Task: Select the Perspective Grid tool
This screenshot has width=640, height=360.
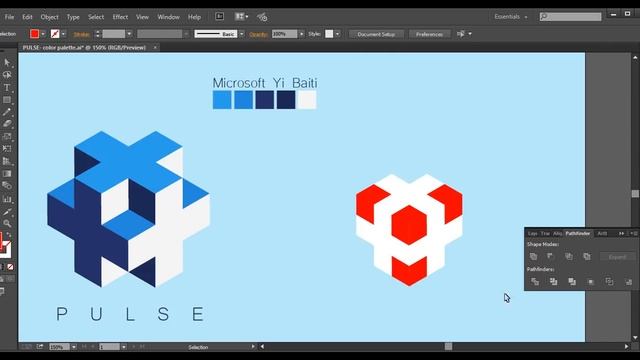Action: [7, 161]
